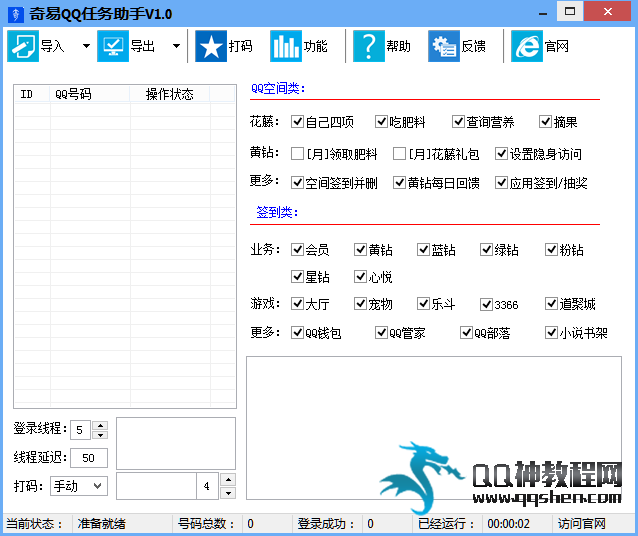
Task: Click the 反馈 toolbar label
Action: pos(473,46)
